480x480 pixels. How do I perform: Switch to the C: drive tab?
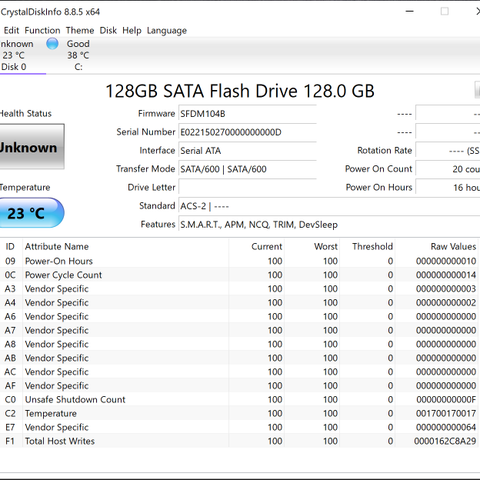[78, 55]
